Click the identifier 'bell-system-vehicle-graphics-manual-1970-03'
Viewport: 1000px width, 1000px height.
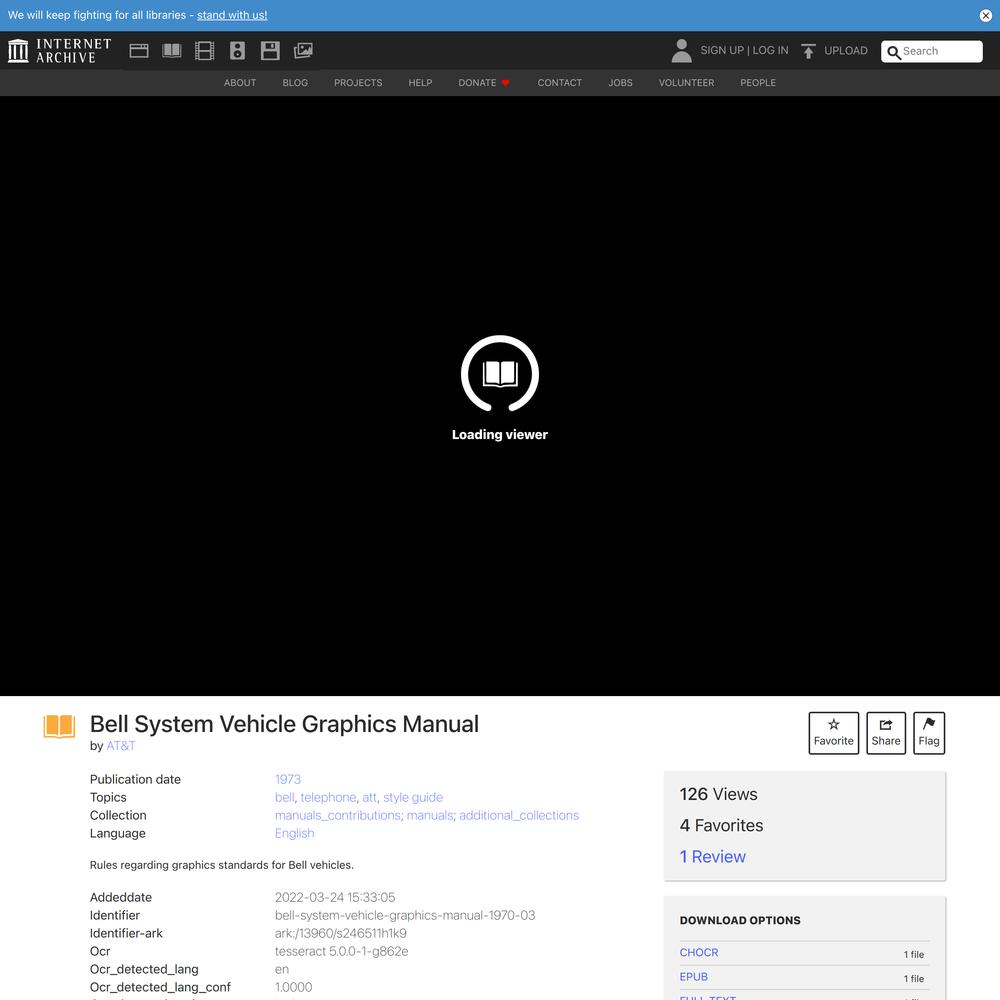405,915
